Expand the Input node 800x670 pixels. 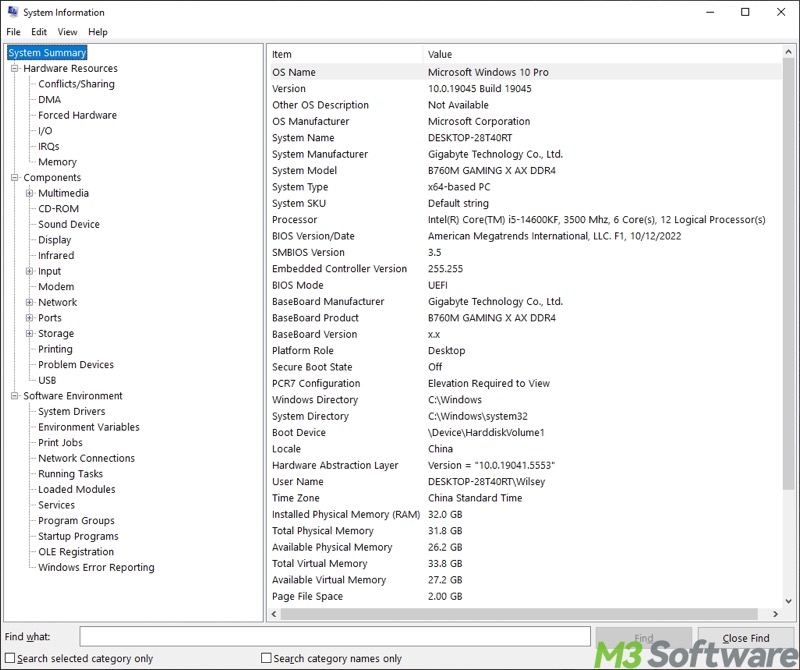[x=30, y=271]
